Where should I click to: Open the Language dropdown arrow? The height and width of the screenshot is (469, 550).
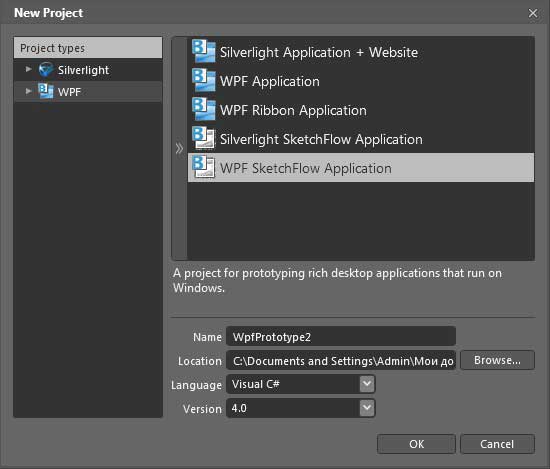point(367,384)
